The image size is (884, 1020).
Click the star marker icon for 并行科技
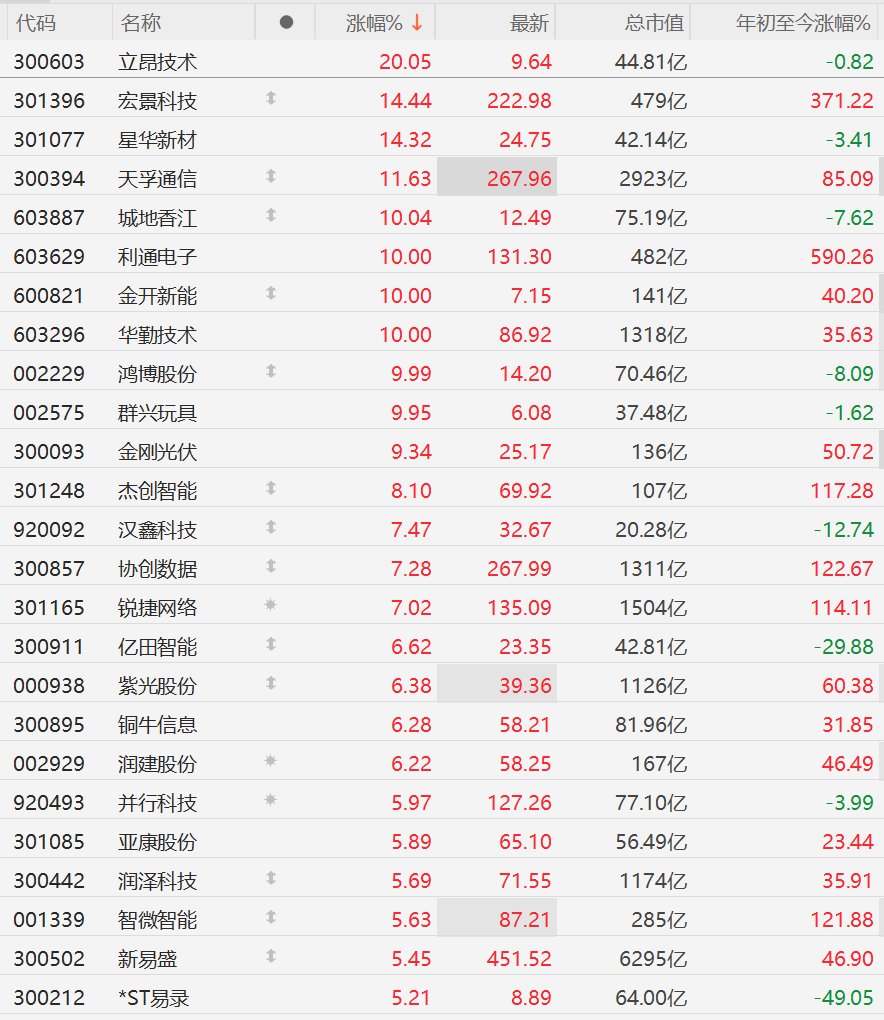pos(271,800)
